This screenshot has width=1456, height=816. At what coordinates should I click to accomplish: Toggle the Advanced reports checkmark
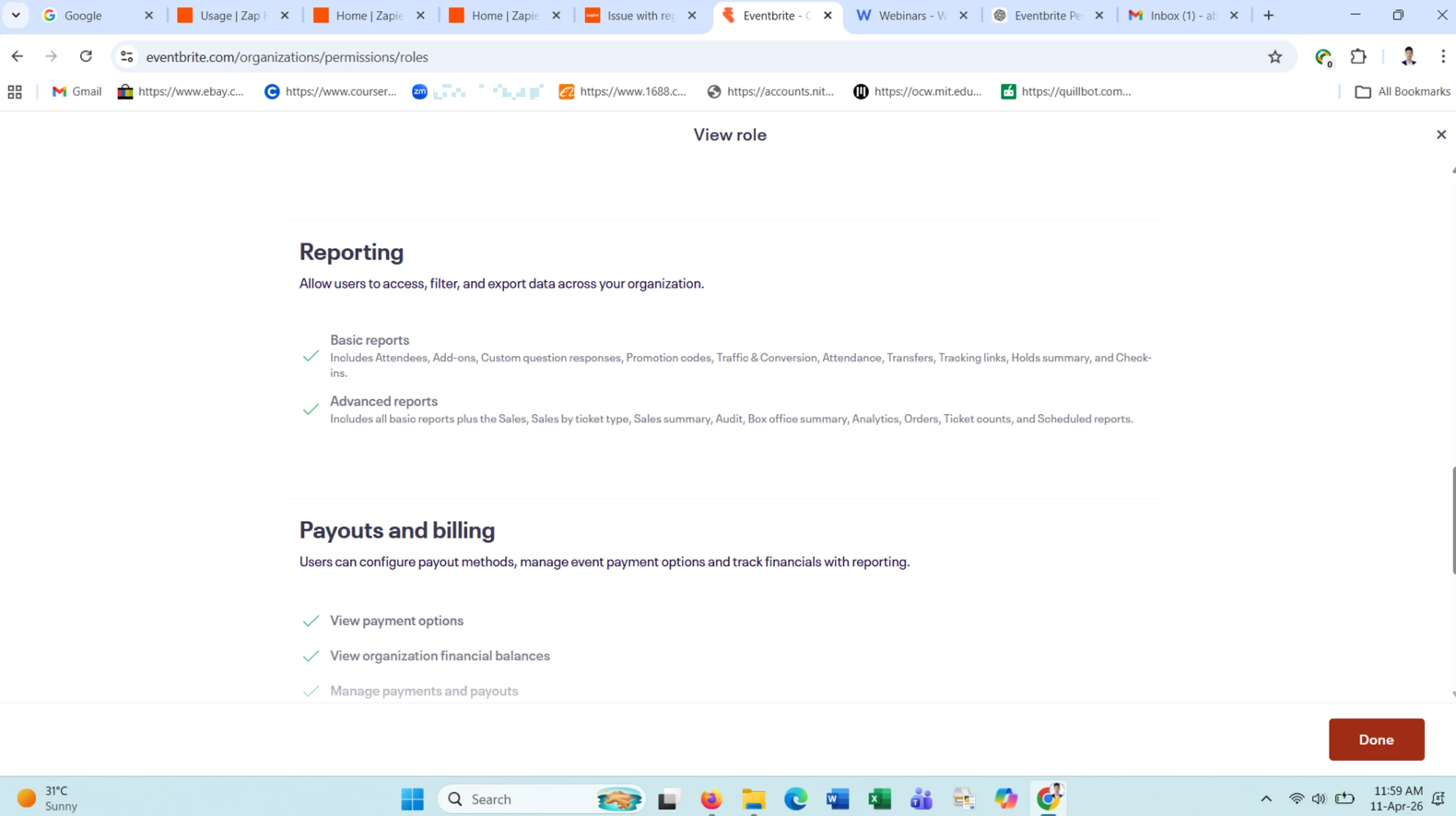click(311, 409)
